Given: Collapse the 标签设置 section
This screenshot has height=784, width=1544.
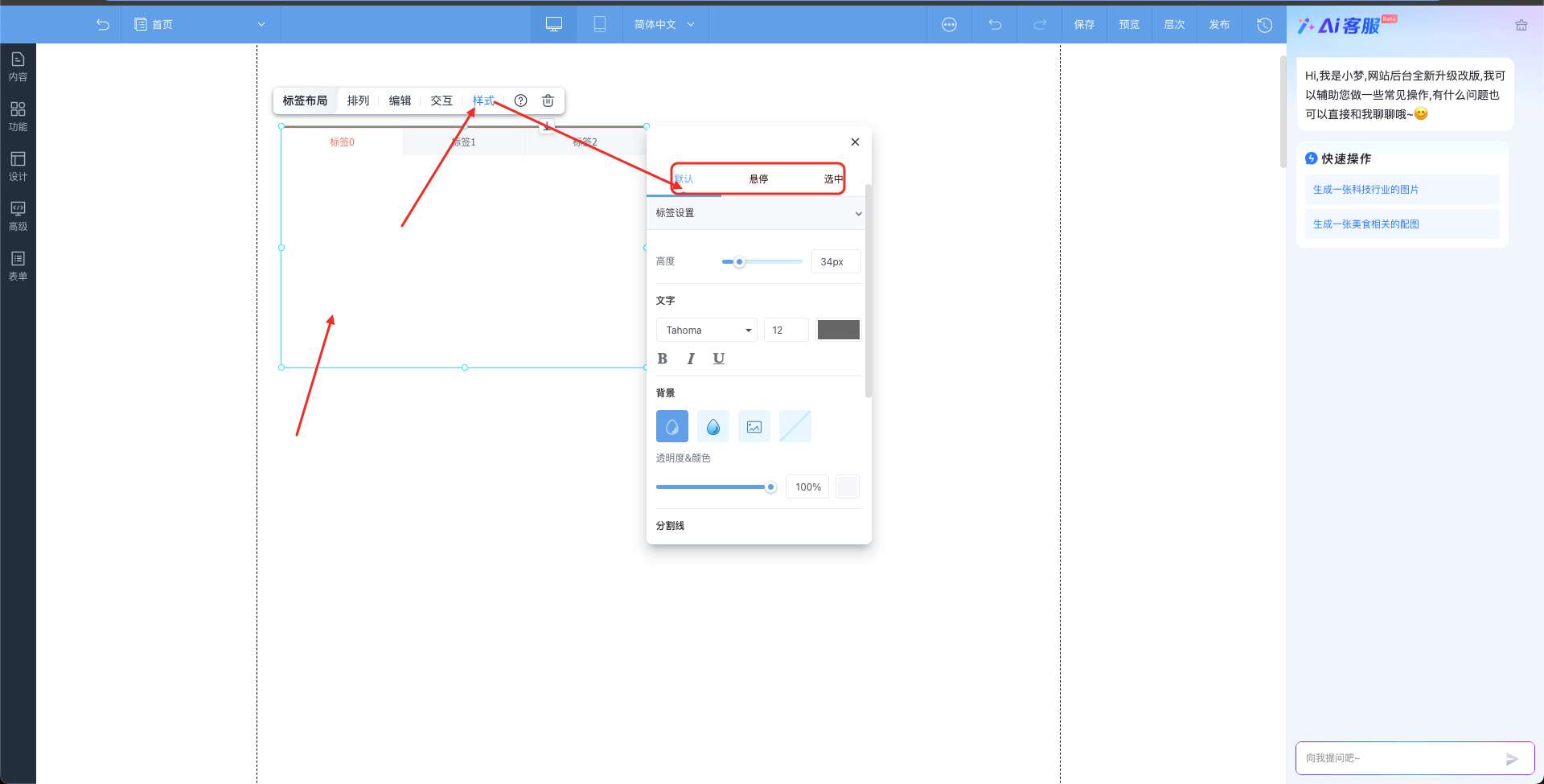Looking at the screenshot, I should point(756,213).
